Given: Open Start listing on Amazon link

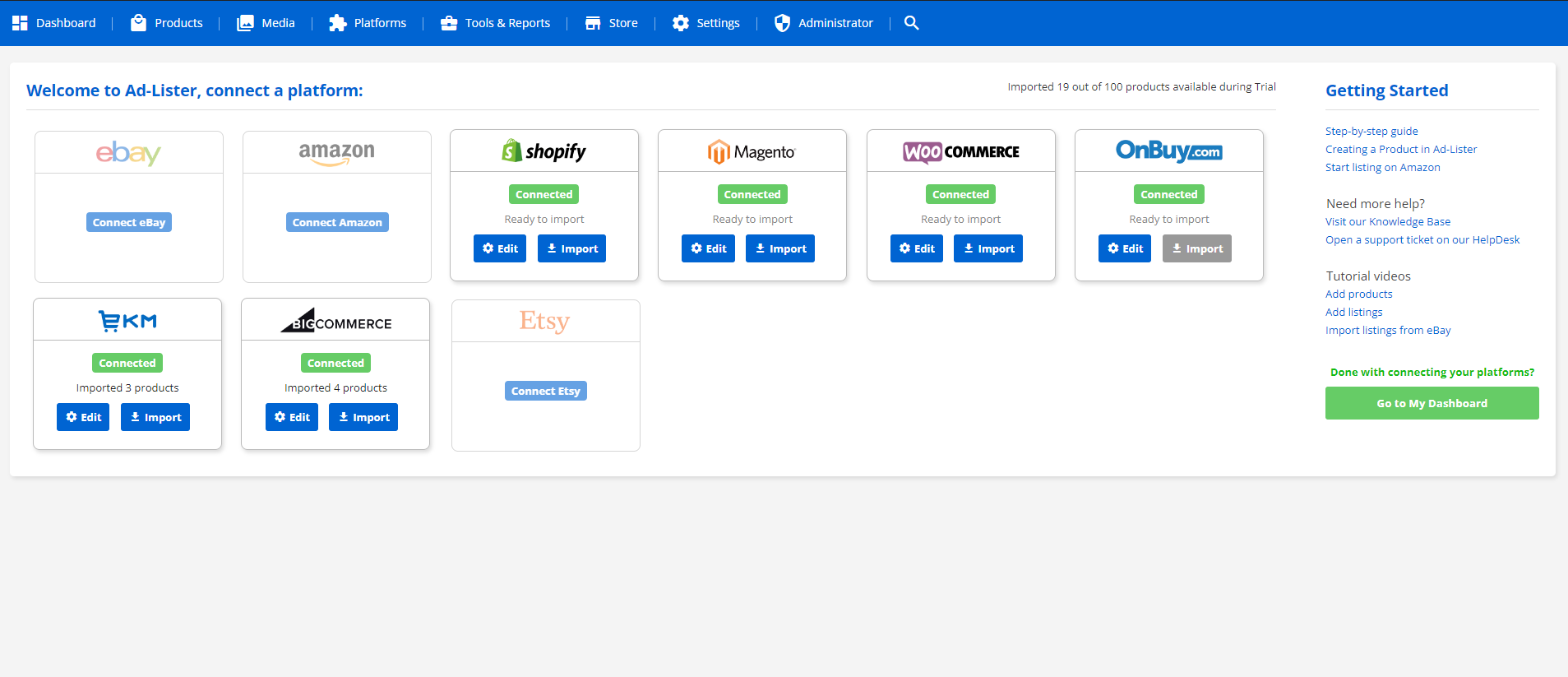Looking at the screenshot, I should point(1383,167).
